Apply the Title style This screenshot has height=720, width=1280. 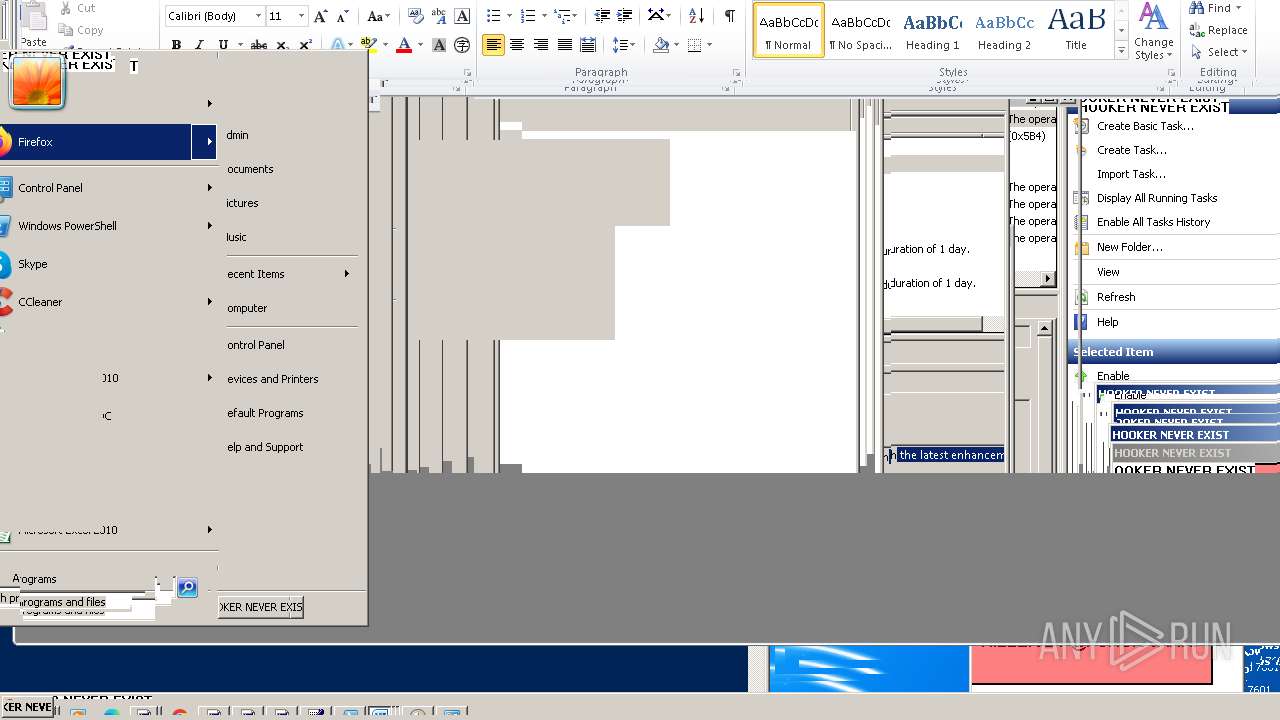[1076, 30]
